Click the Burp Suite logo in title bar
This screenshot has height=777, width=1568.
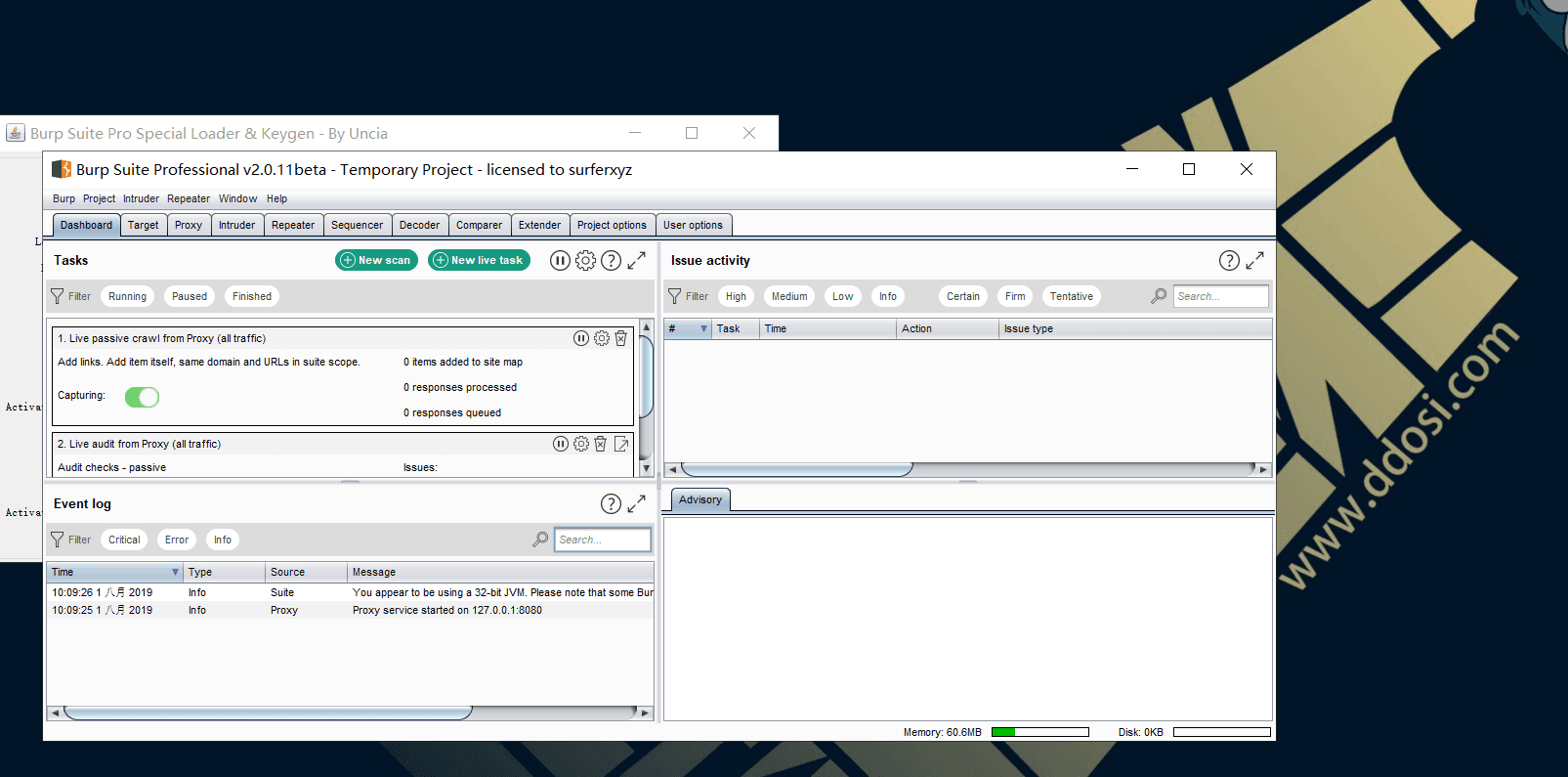click(62, 169)
